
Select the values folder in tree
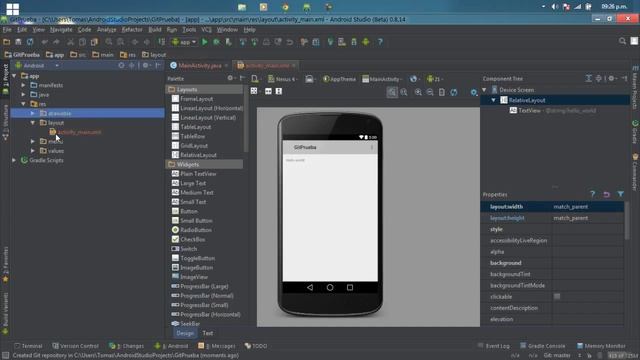click(x=52, y=151)
